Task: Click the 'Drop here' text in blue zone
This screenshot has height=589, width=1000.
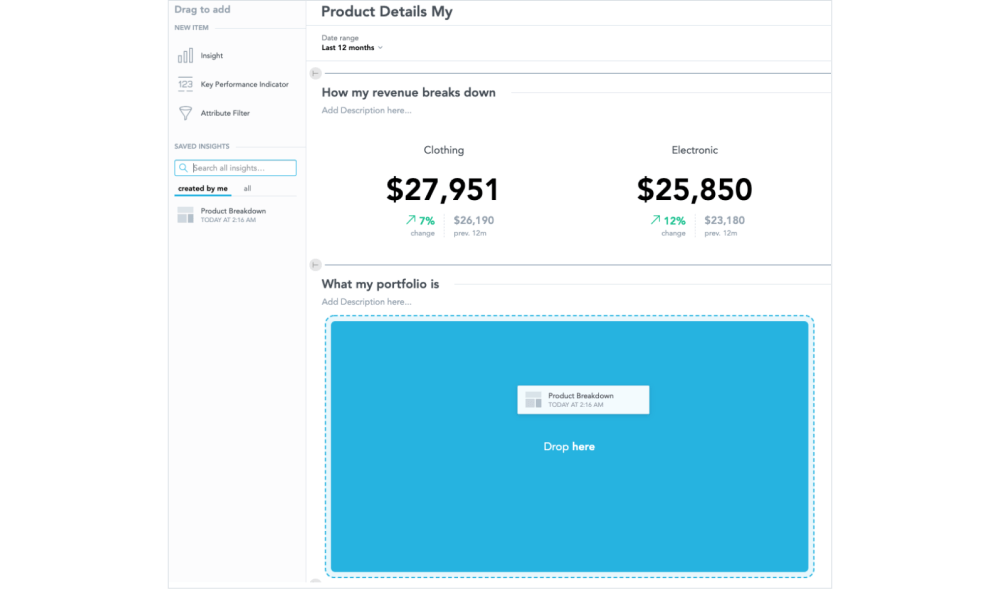Action: tap(569, 447)
